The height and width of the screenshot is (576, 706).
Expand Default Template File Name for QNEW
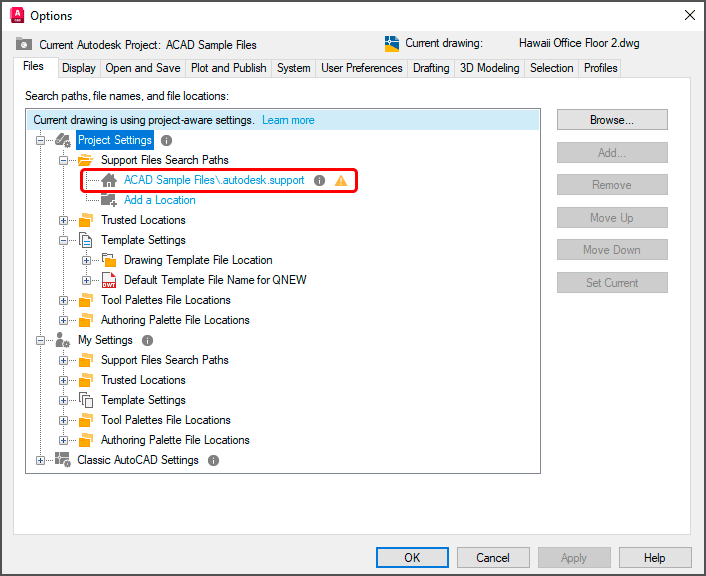tap(86, 280)
